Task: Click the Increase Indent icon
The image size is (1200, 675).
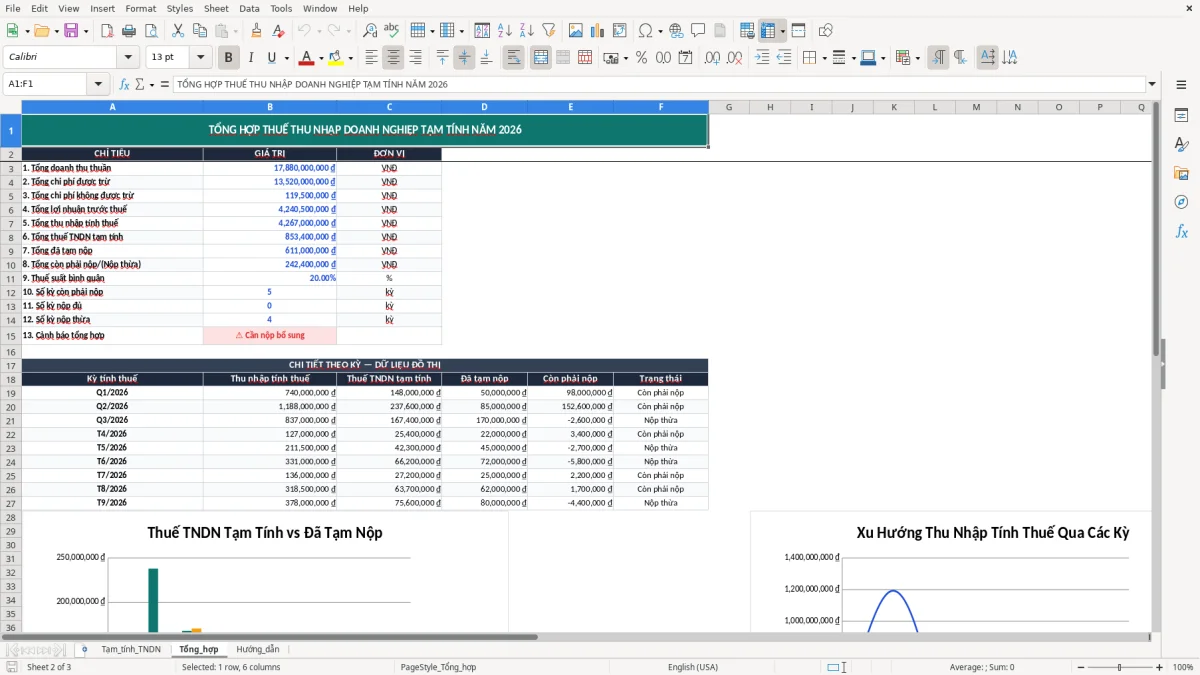Action: point(762,58)
